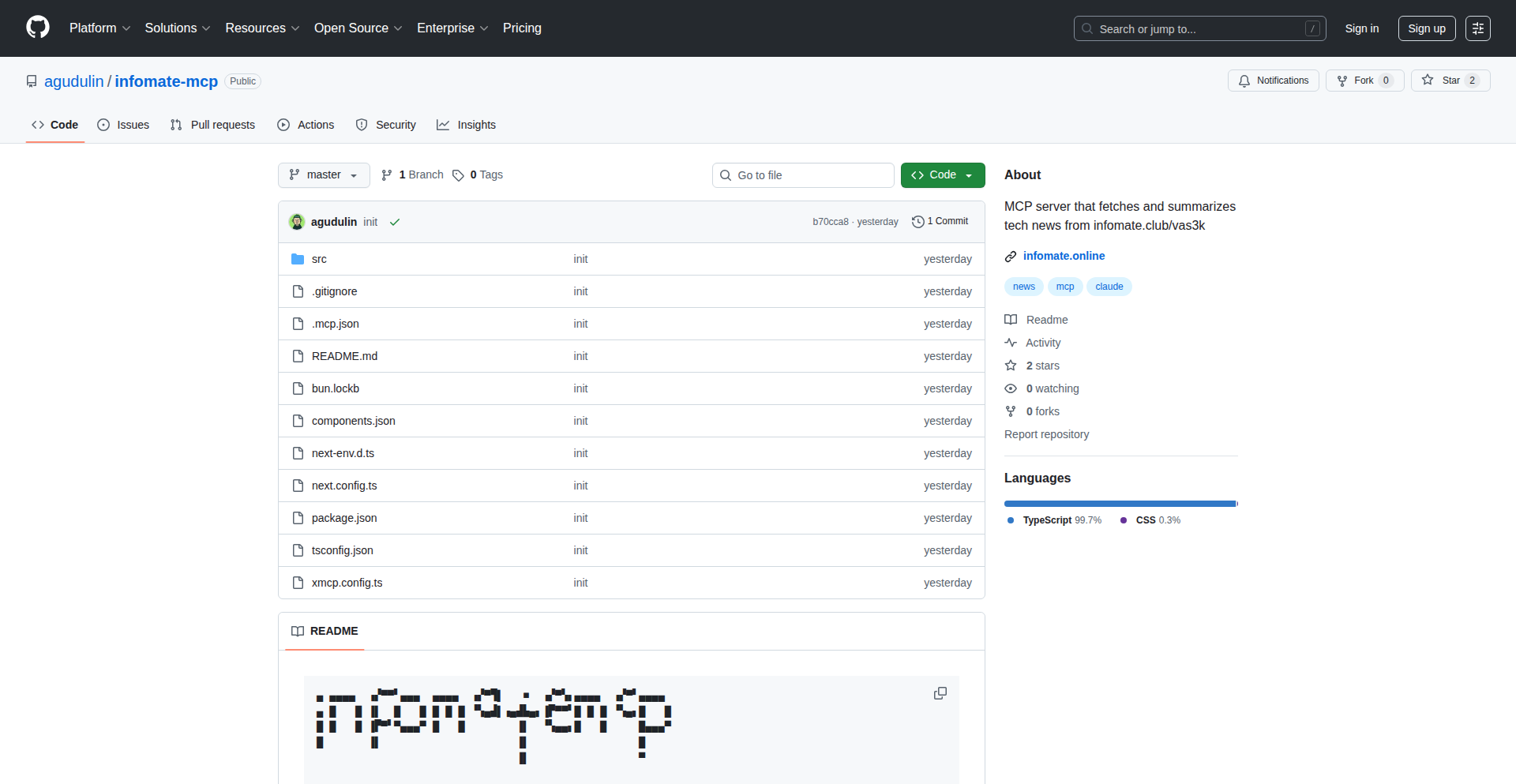This screenshot has width=1516, height=784.
Task: Open the infomate.online link
Action: [x=1064, y=256]
